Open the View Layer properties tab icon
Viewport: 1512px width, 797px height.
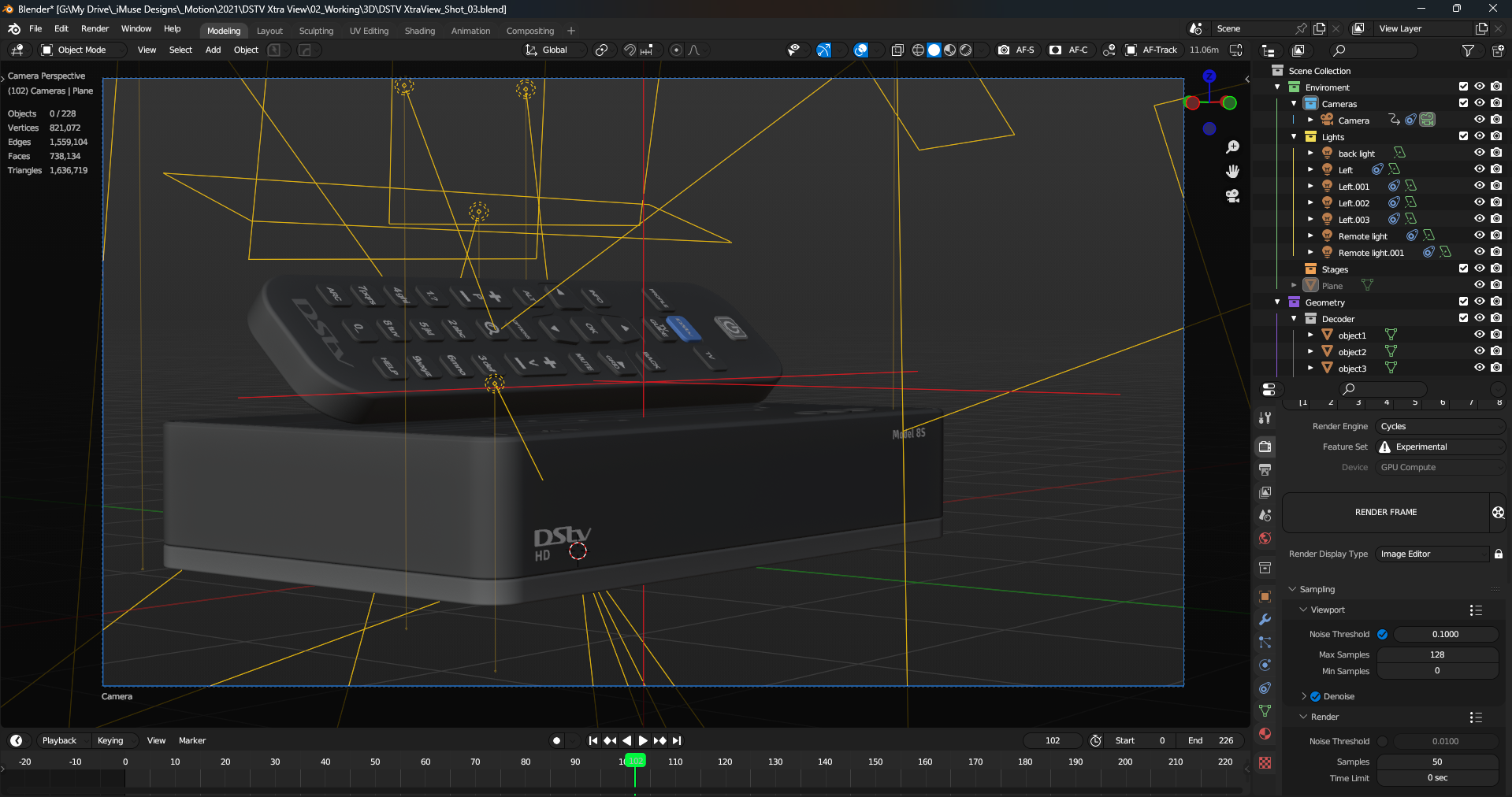click(x=1265, y=492)
